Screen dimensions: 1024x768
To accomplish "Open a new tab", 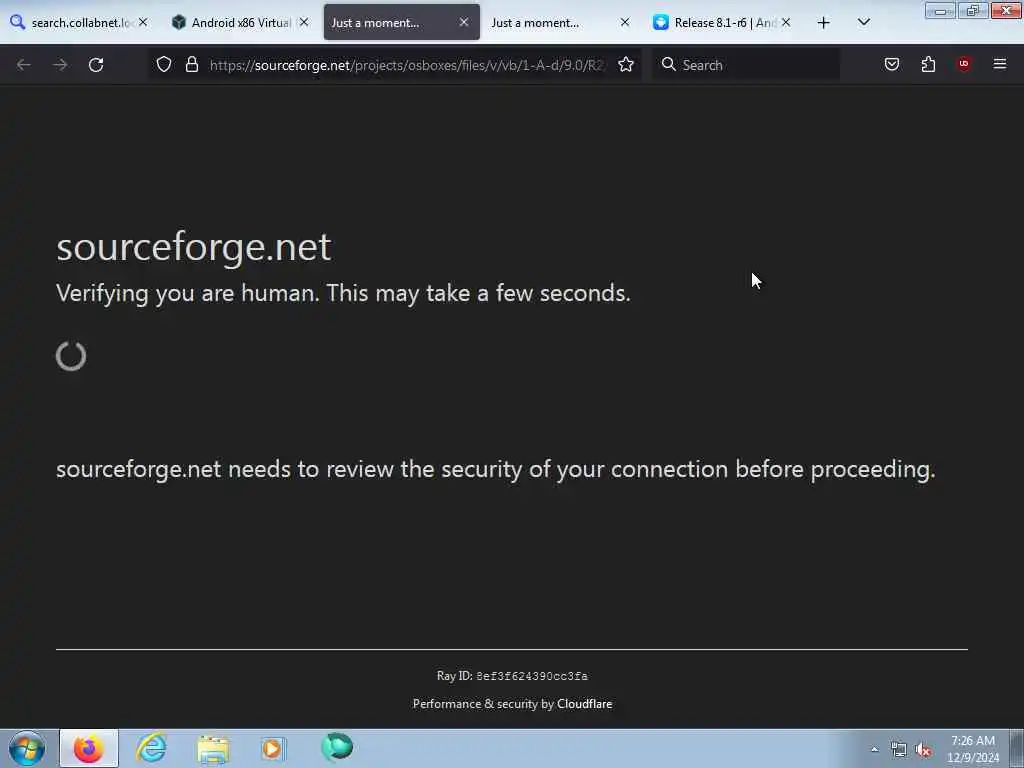I will [x=824, y=23].
